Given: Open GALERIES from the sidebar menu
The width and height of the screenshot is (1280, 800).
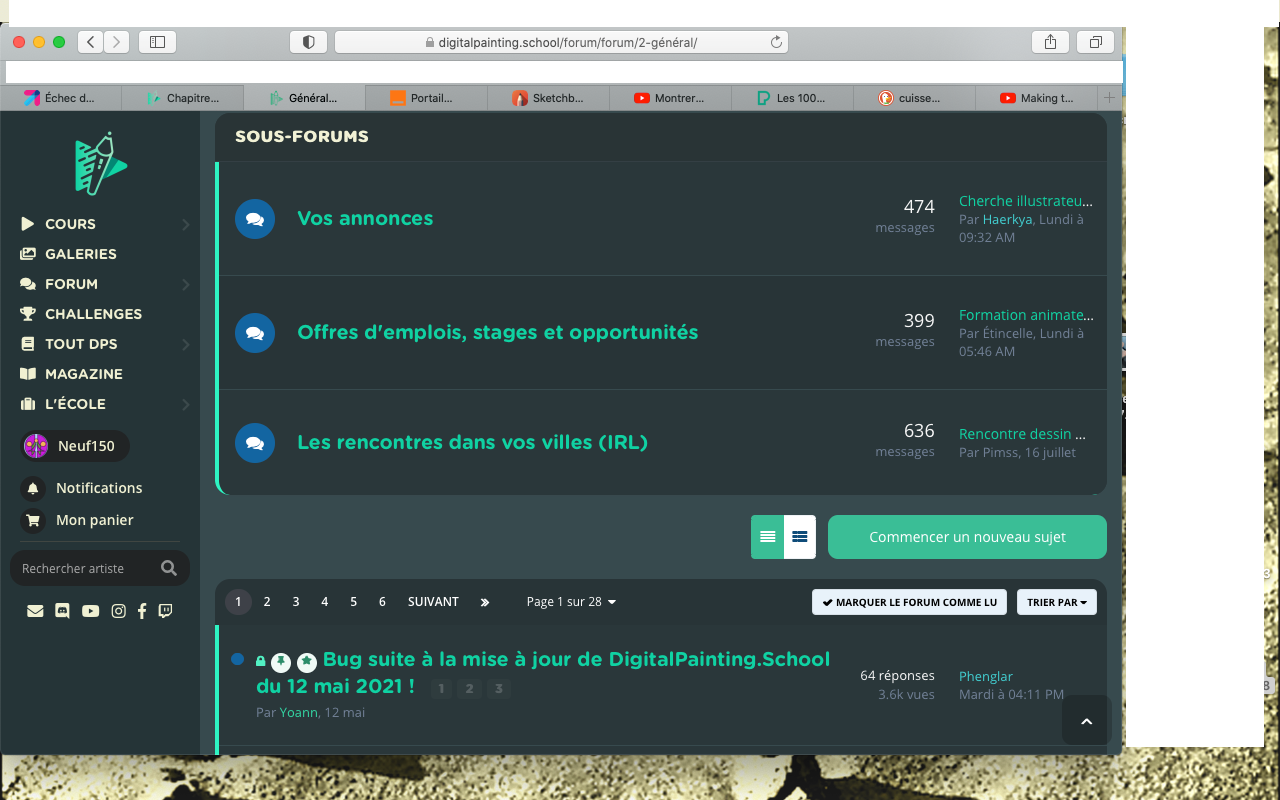Looking at the screenshot, I should pyautogui.click(x=80, y=254).
